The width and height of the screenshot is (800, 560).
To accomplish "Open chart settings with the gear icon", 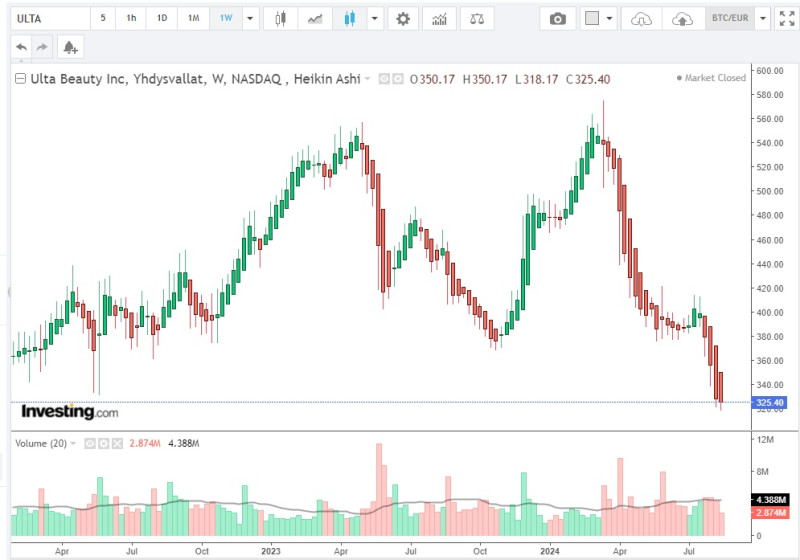I will (x=403, y=19).
